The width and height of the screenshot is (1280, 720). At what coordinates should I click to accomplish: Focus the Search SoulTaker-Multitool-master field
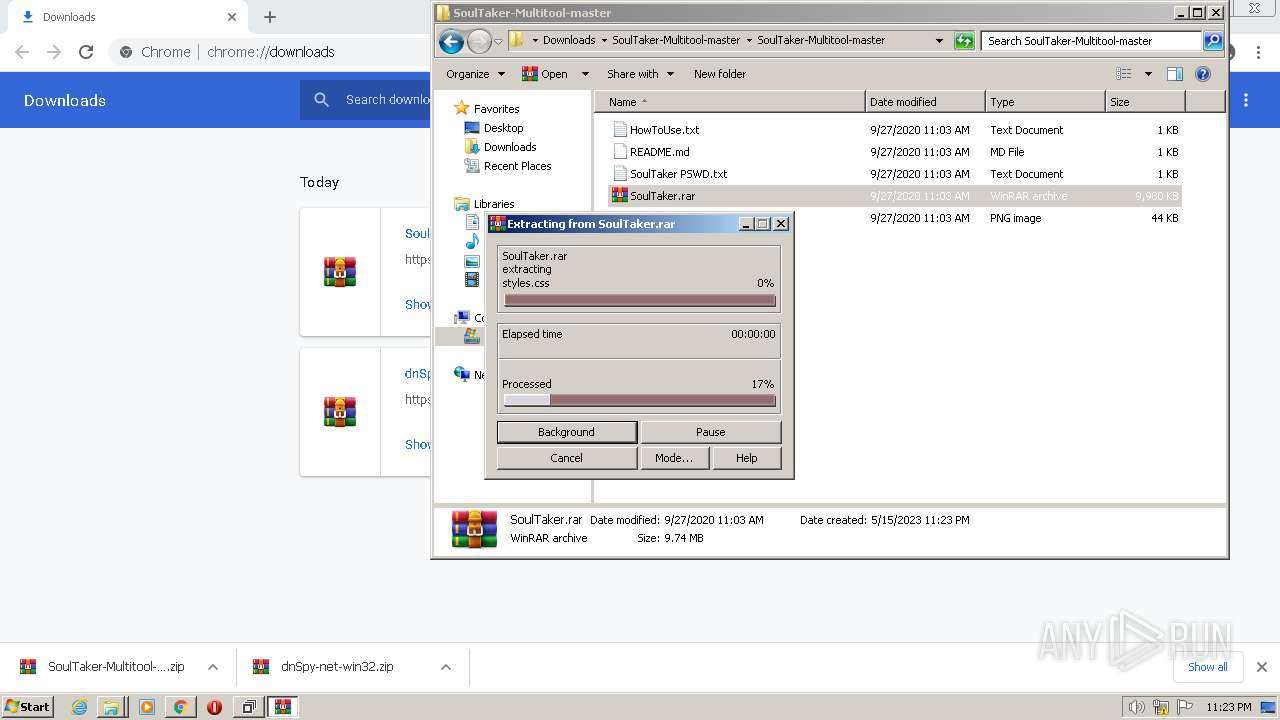click(x=1091, y=41)
